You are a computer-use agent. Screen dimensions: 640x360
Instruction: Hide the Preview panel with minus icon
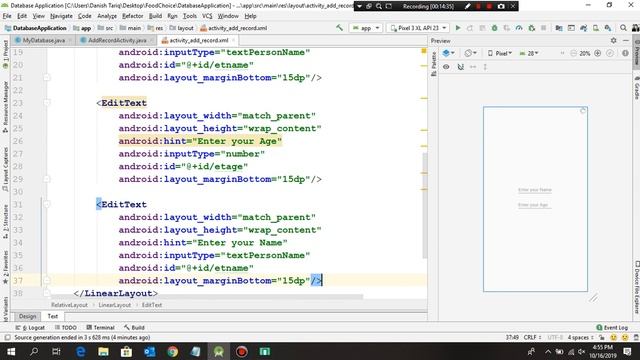coord(626,40)
